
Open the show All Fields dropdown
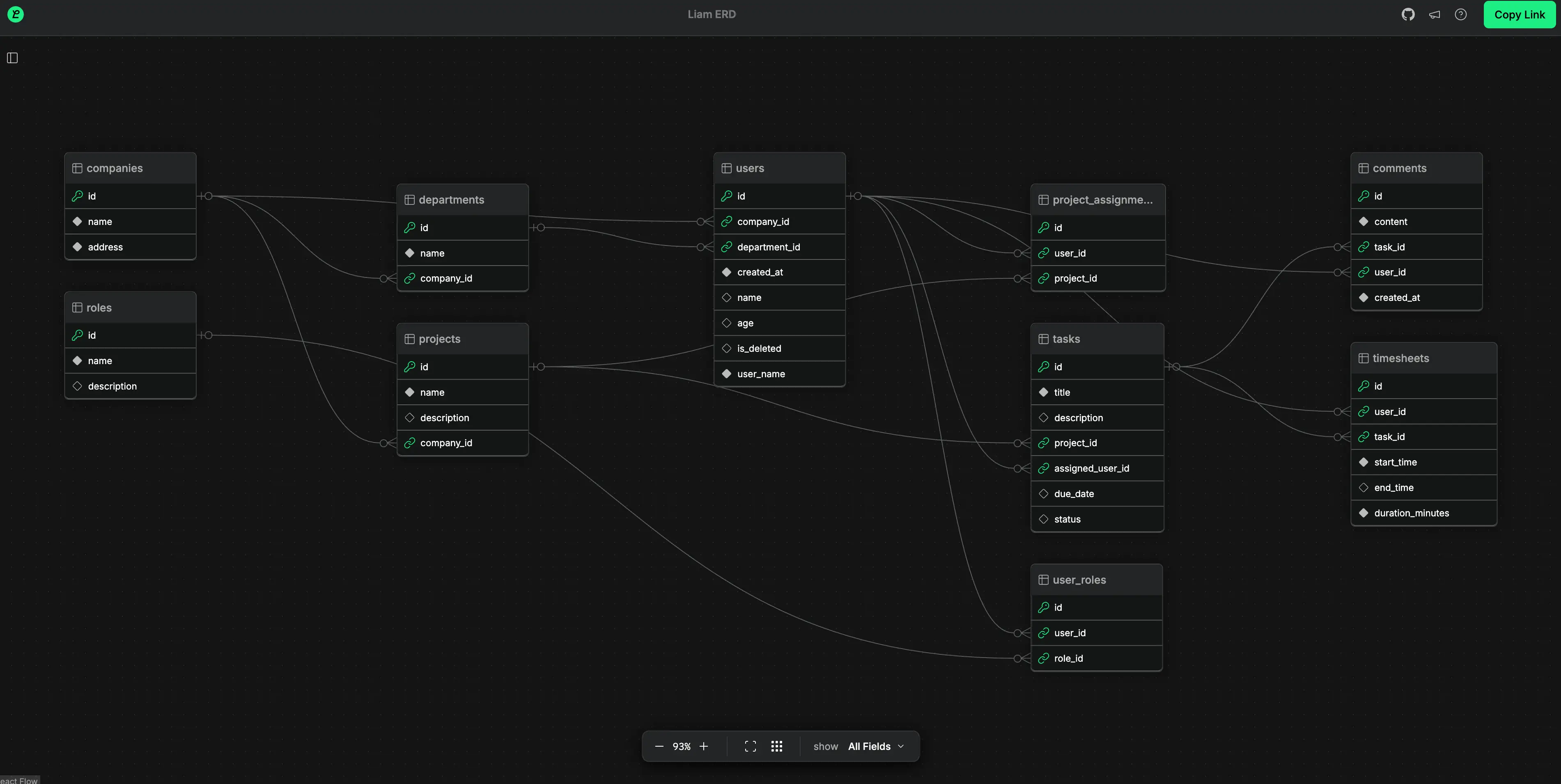tap(876, 746)
